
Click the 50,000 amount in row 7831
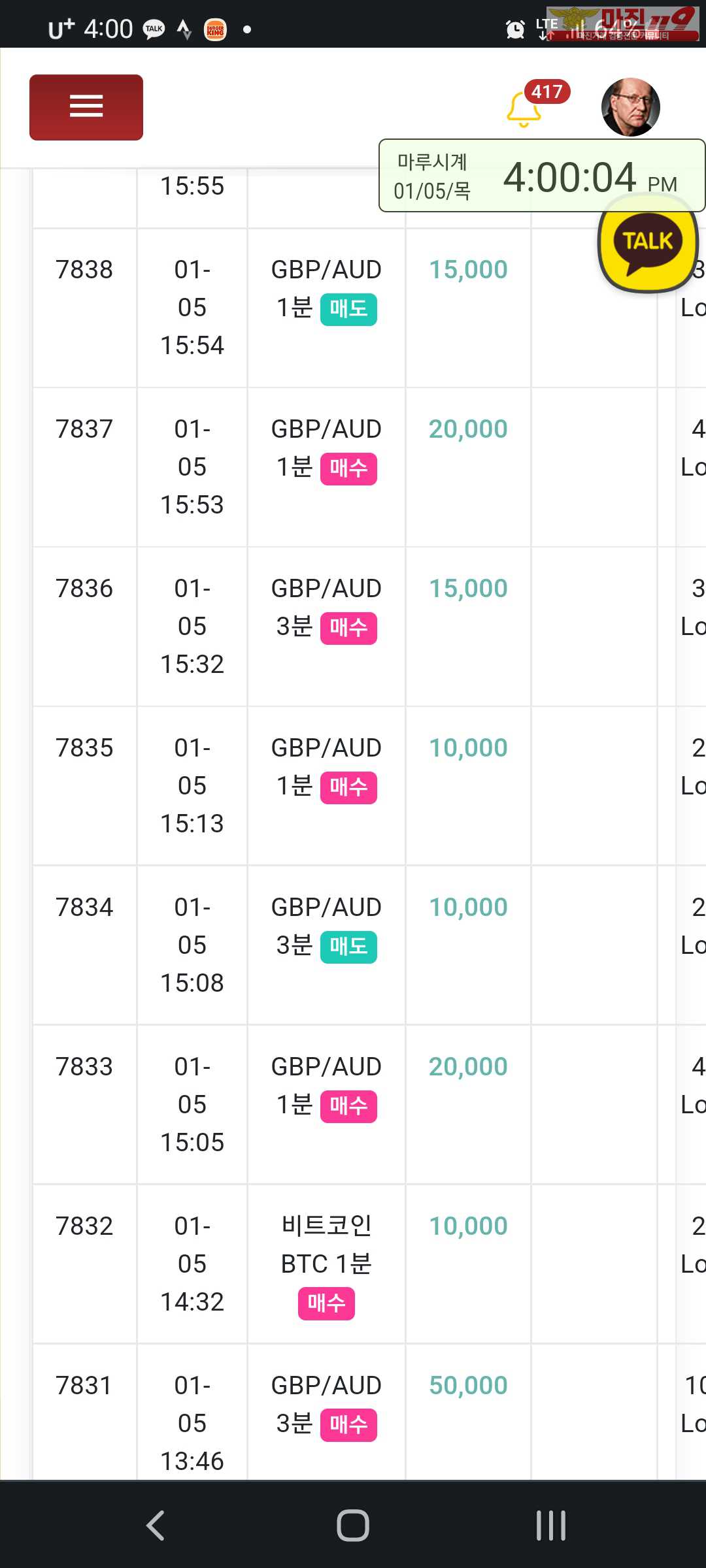468,1385
